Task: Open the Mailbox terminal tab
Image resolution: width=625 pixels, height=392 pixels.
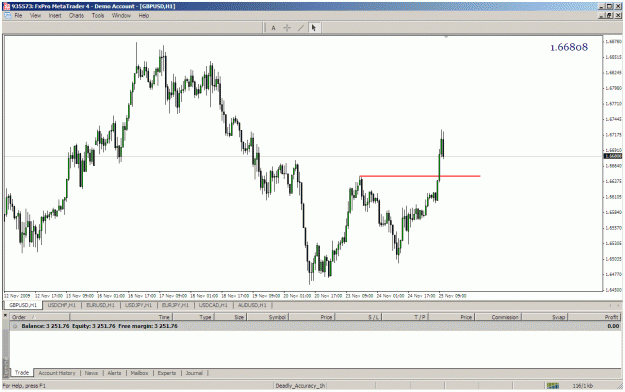Action: coord(140,373)
